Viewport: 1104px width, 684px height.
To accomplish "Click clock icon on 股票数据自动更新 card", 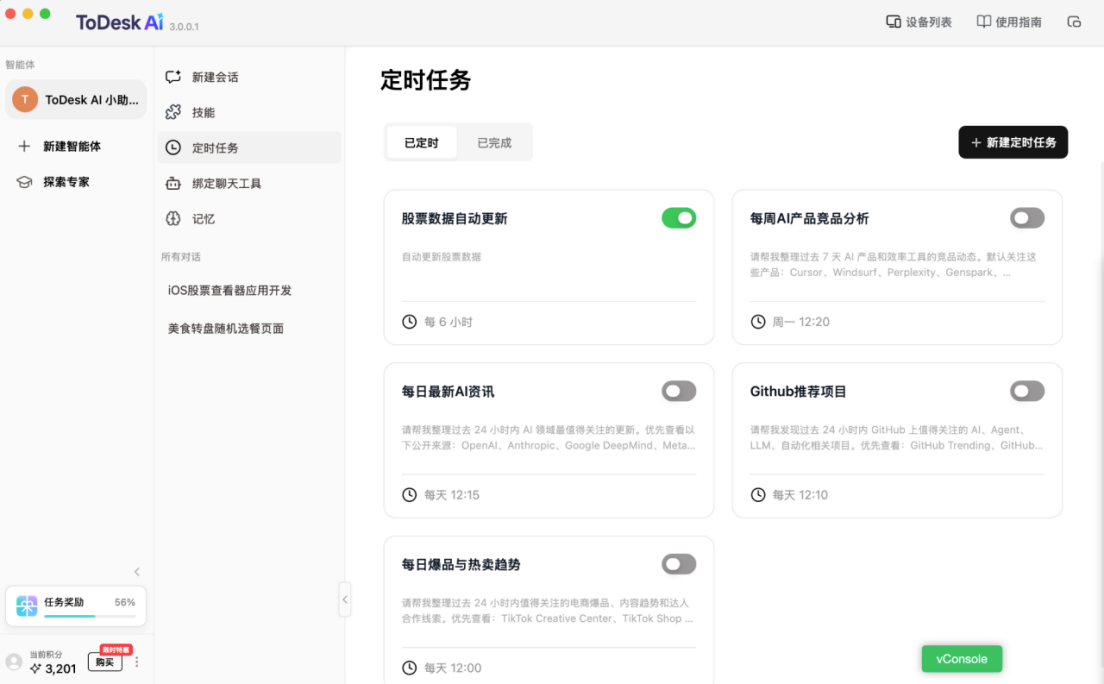I will point(409,321).
